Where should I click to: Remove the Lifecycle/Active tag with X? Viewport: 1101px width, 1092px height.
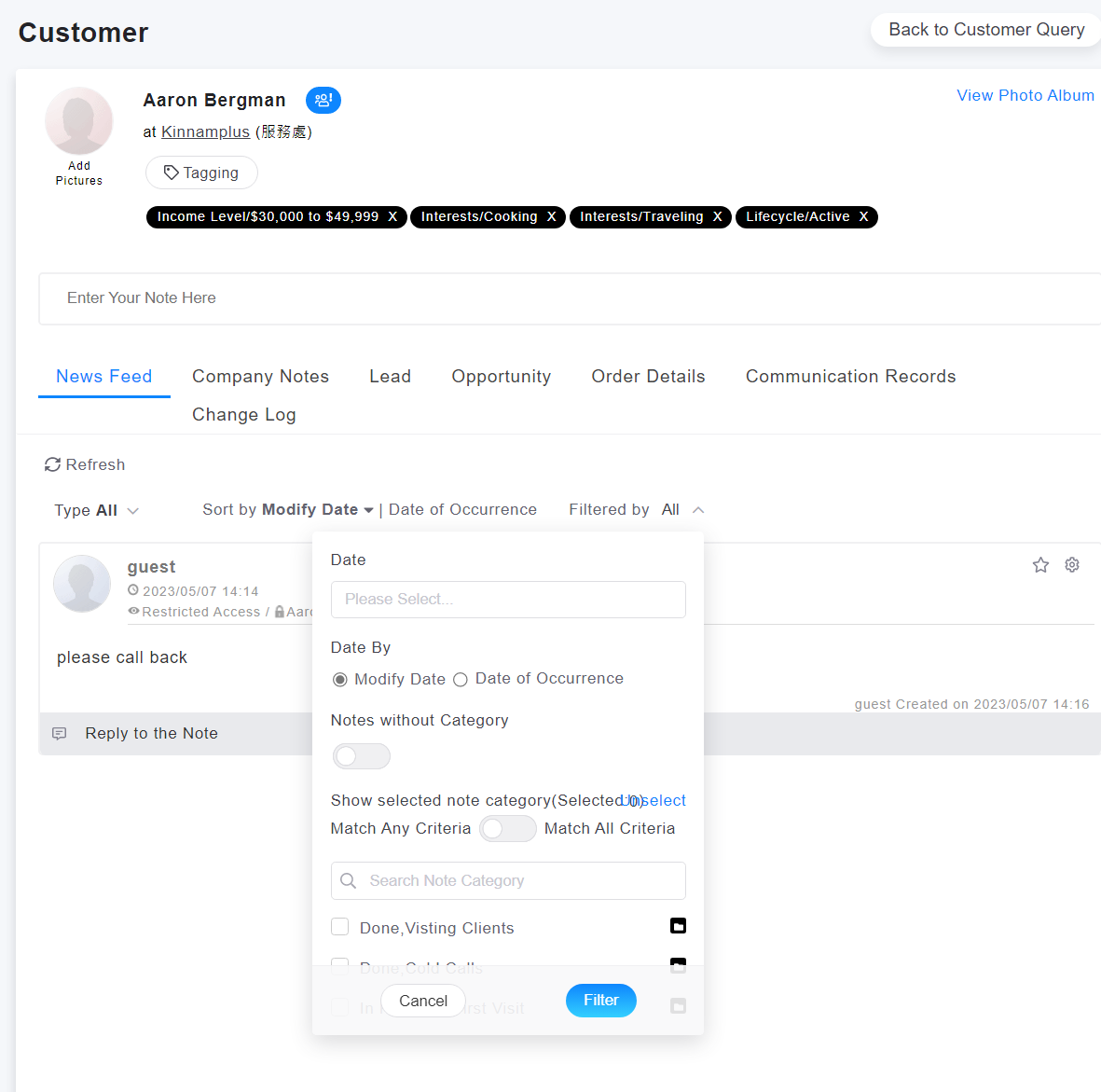pyautogui.click(x=863, y=217)
